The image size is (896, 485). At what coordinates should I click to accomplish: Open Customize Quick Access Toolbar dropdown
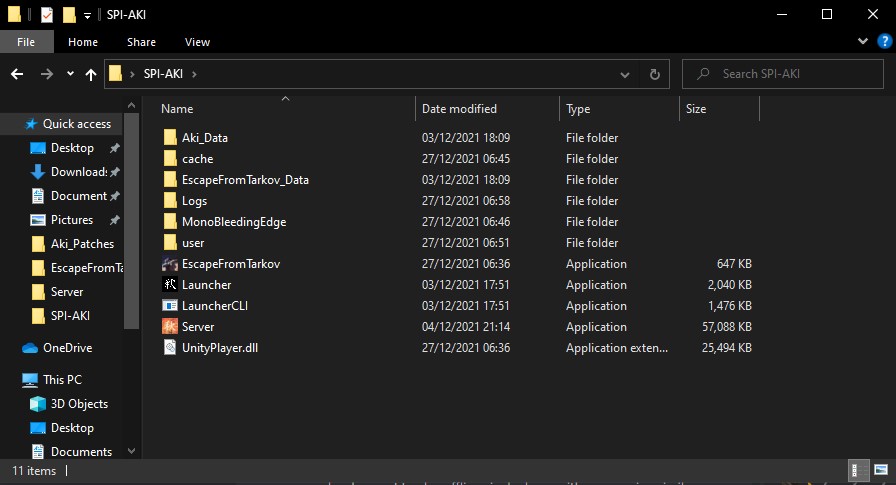click(x=87, y=16)
